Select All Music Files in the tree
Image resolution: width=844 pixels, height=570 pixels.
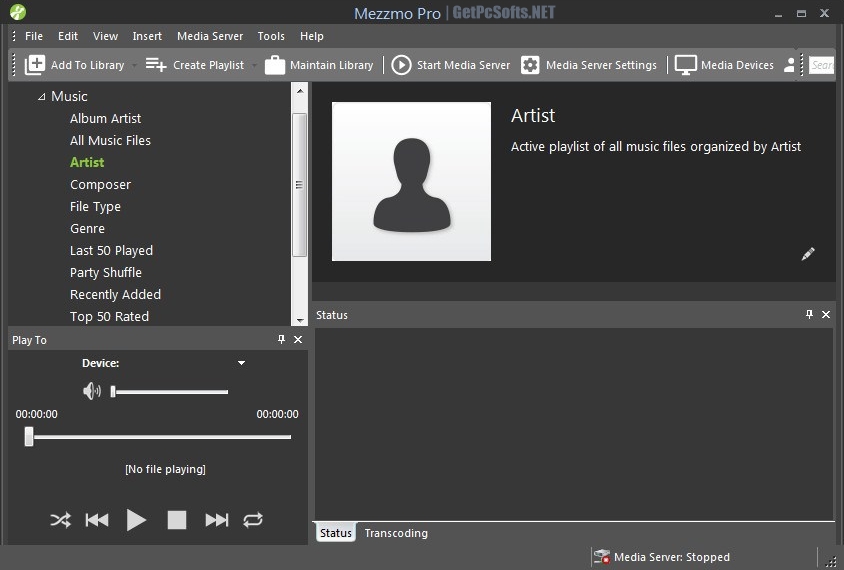110,140
